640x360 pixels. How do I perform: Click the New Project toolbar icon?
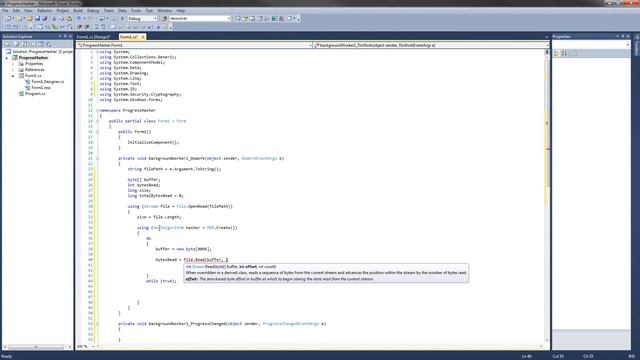[x=8, y=18]
